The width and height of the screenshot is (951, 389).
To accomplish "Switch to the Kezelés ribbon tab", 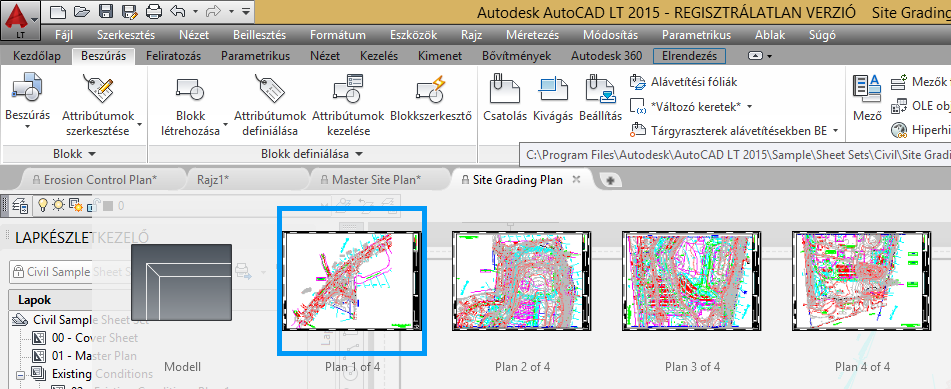I will [378, 56].
